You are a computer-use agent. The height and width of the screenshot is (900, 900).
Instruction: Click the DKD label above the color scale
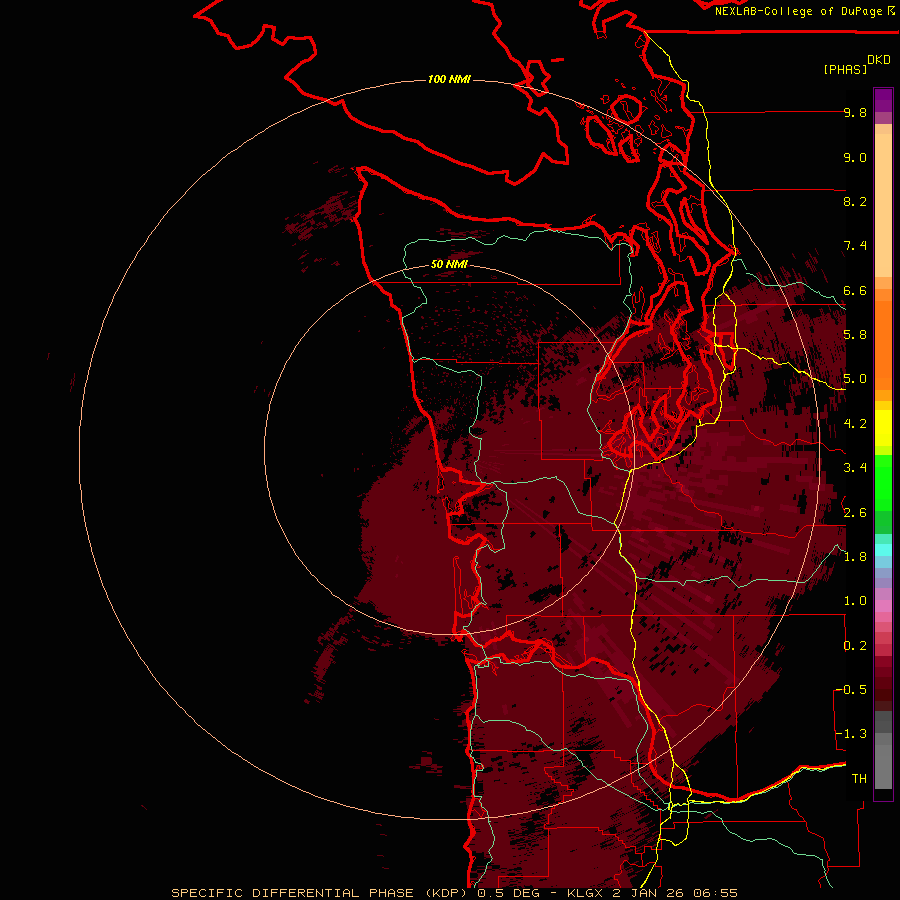point(879,60)
